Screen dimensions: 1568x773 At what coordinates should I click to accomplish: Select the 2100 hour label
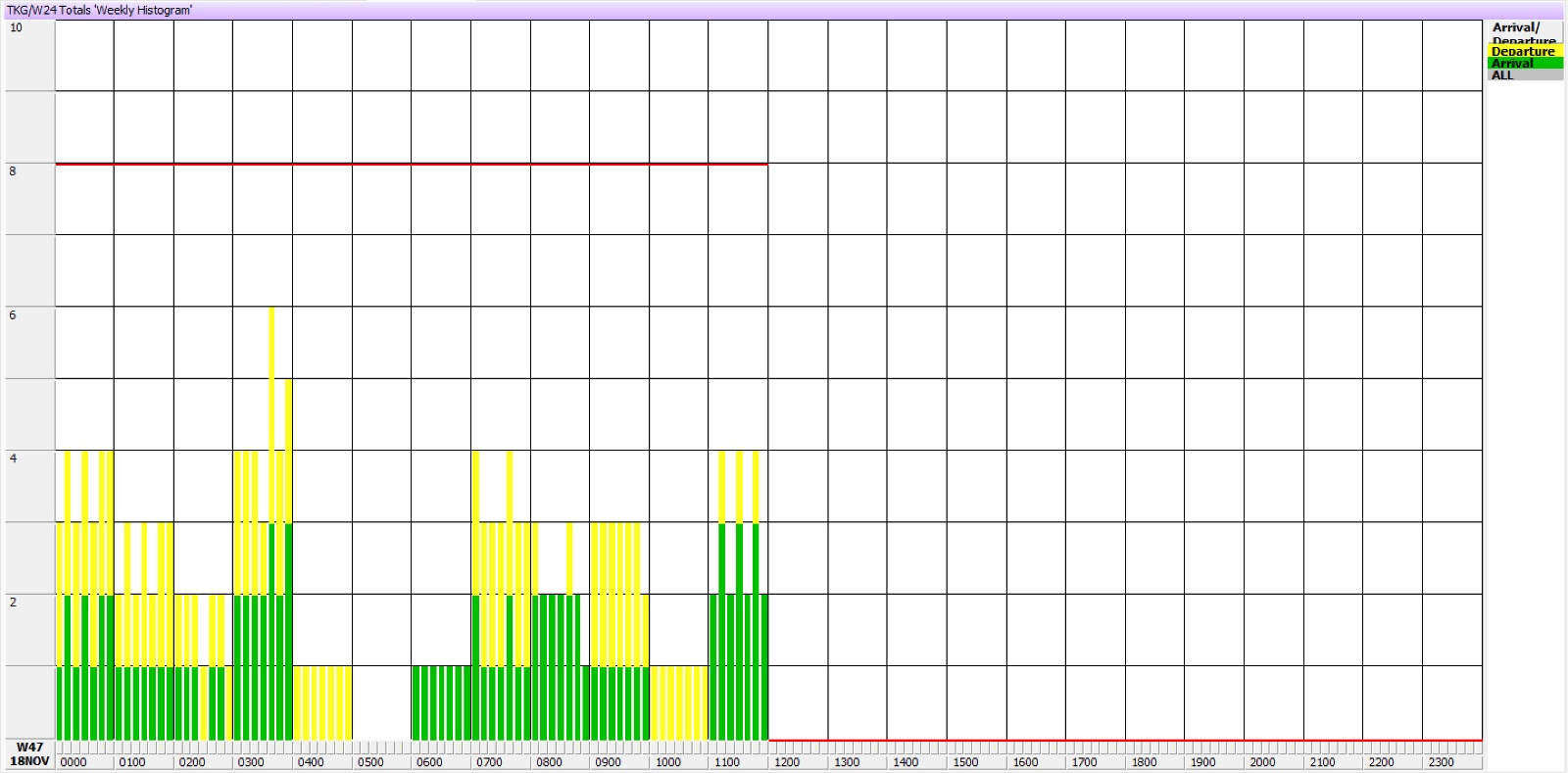[x=1322, y=762]
